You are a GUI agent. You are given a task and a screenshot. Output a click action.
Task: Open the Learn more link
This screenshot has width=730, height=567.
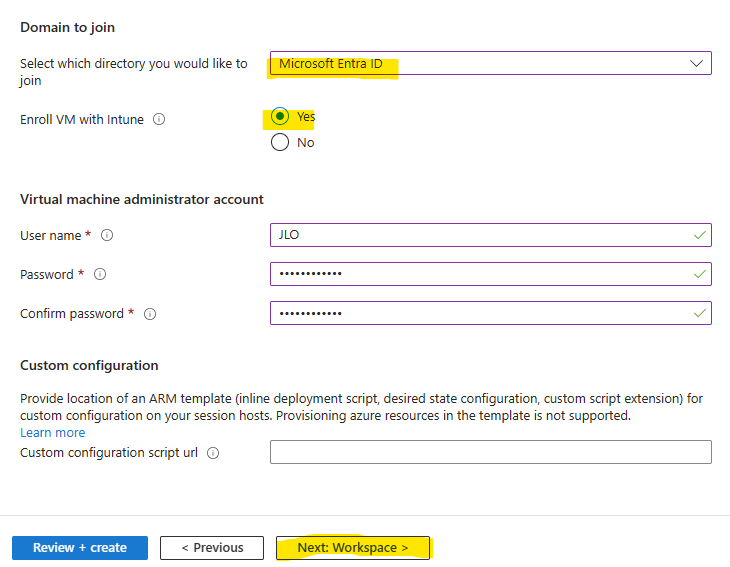click(x=53, y=432)
